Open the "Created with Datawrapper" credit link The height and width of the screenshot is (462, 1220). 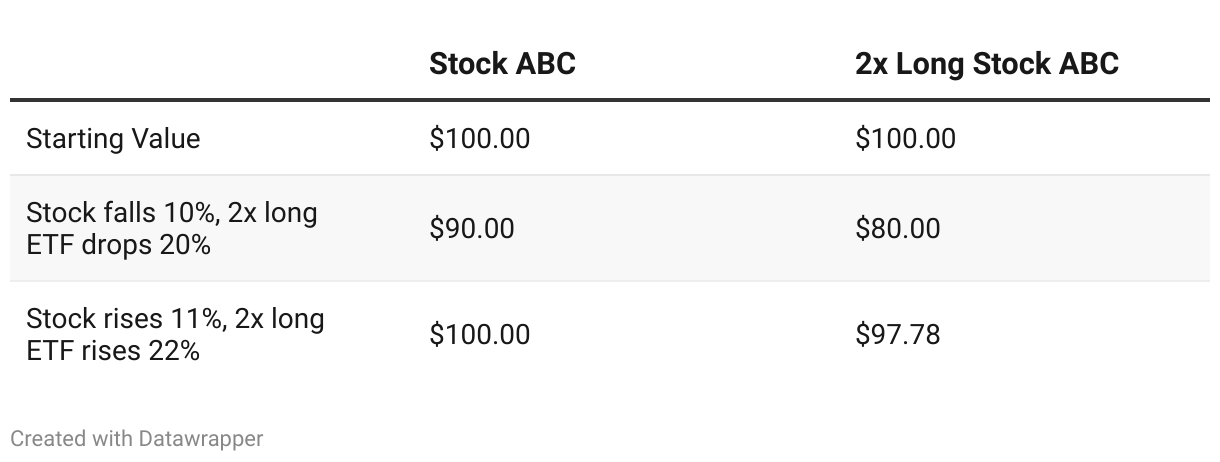(137, 438)
